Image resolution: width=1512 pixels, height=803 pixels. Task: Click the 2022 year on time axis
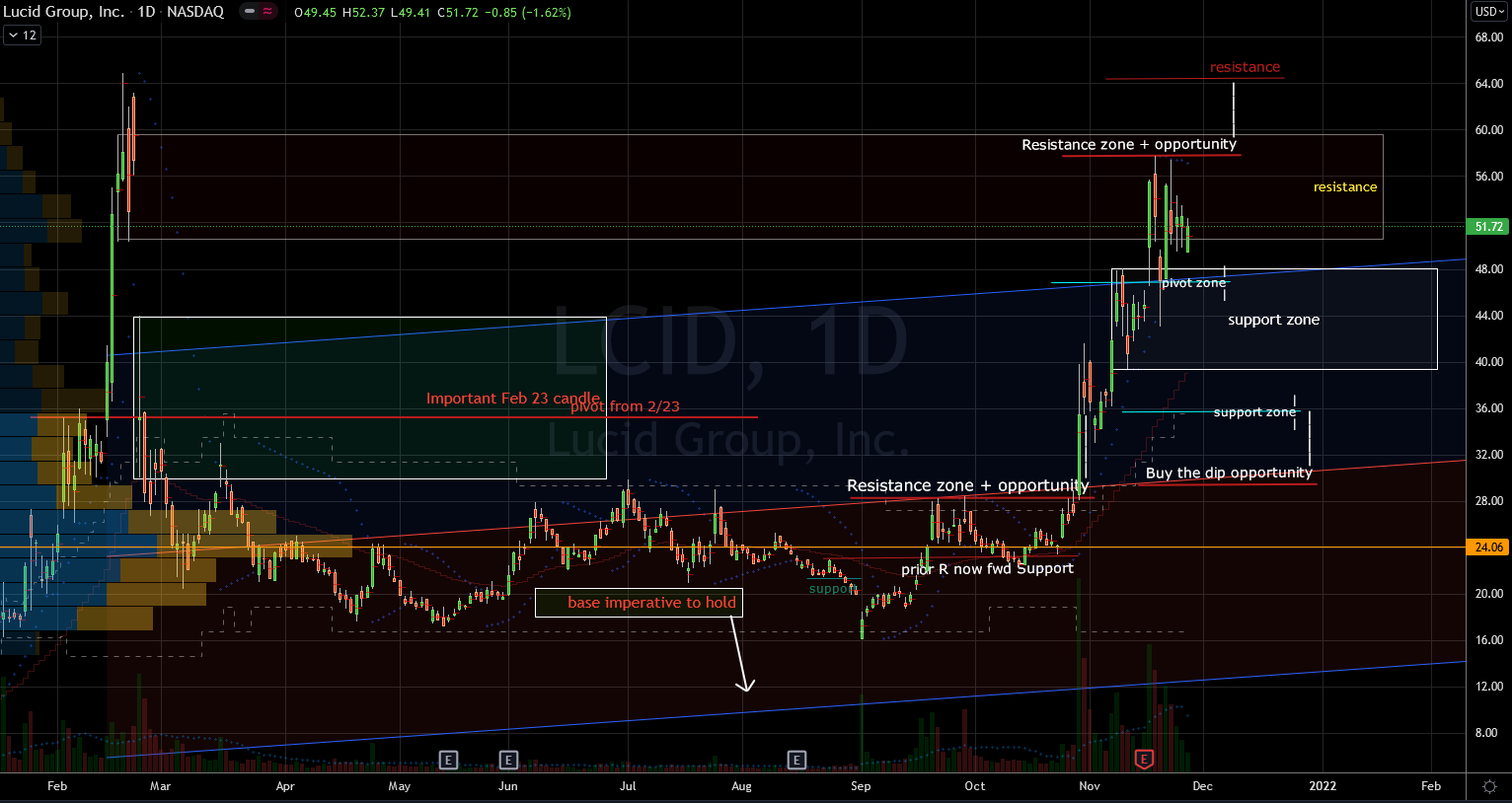(x=1323, y=786)
